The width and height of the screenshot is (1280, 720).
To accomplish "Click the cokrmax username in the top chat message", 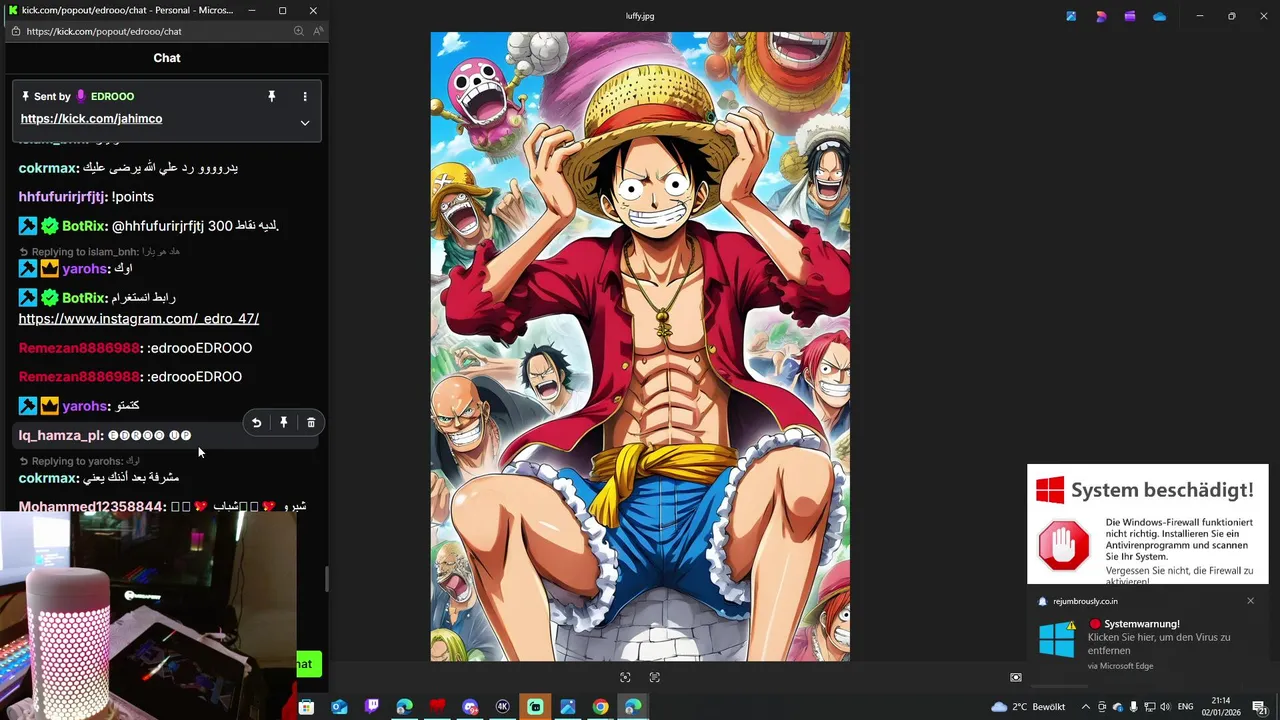I will pos(47,168).
